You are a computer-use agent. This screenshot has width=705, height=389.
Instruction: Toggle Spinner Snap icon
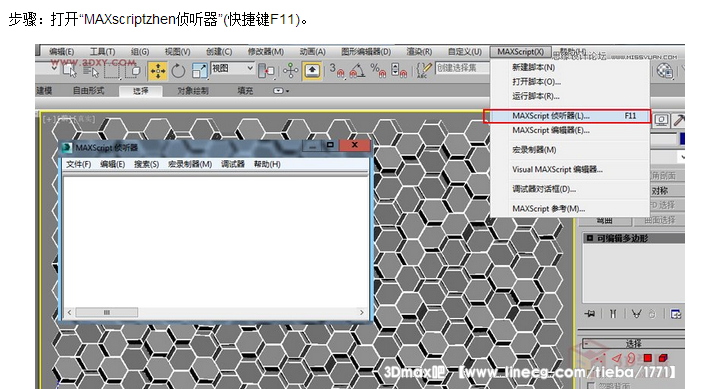[x=398, y=71]
